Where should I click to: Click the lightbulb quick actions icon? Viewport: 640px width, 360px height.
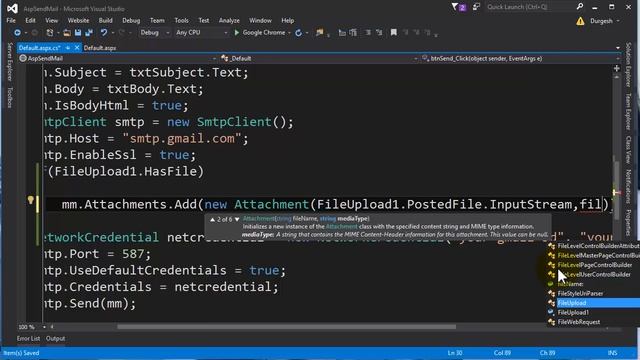pos(31,200)
